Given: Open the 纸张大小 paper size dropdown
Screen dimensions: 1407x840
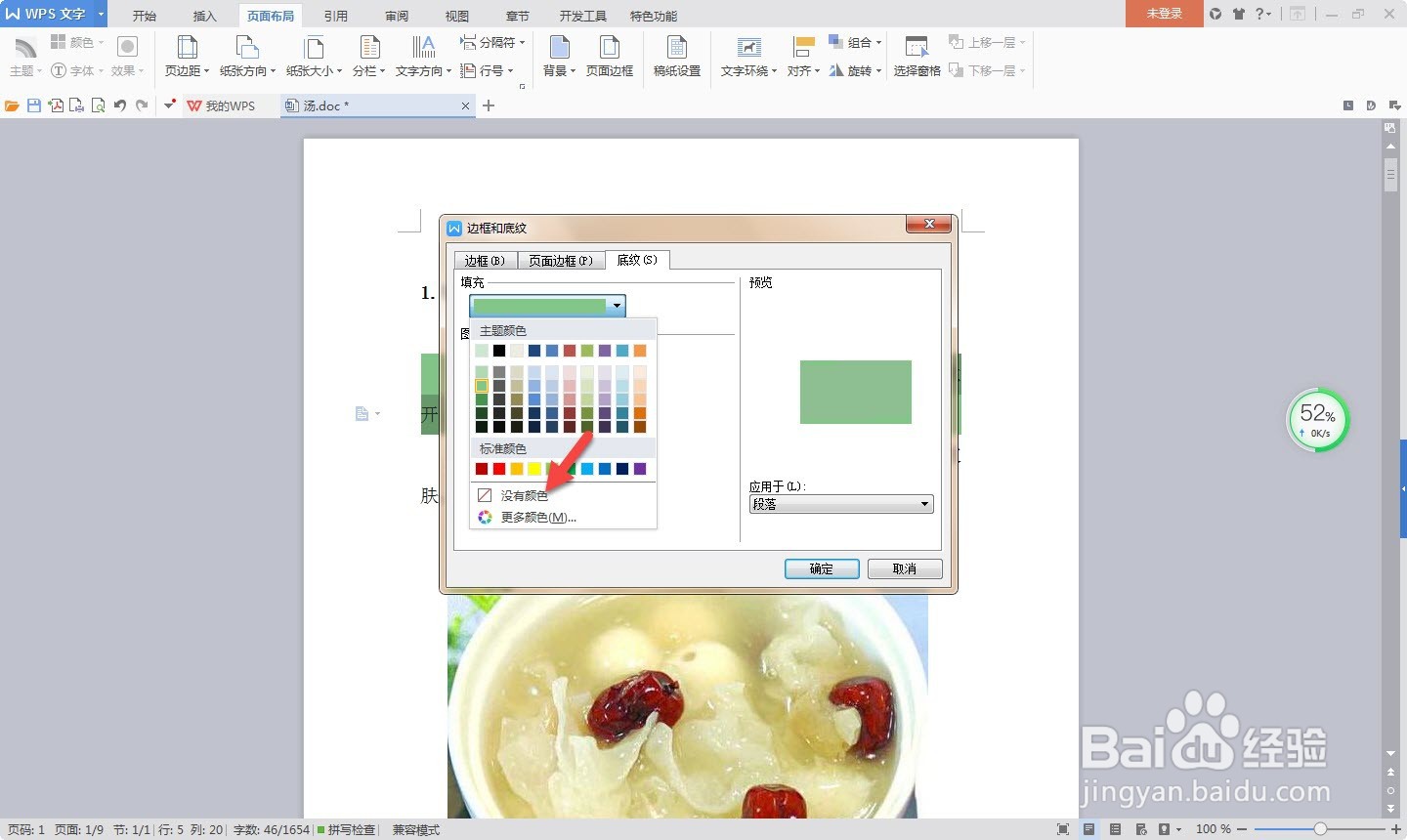Looking at the screenshot, I should pos(314,56).
